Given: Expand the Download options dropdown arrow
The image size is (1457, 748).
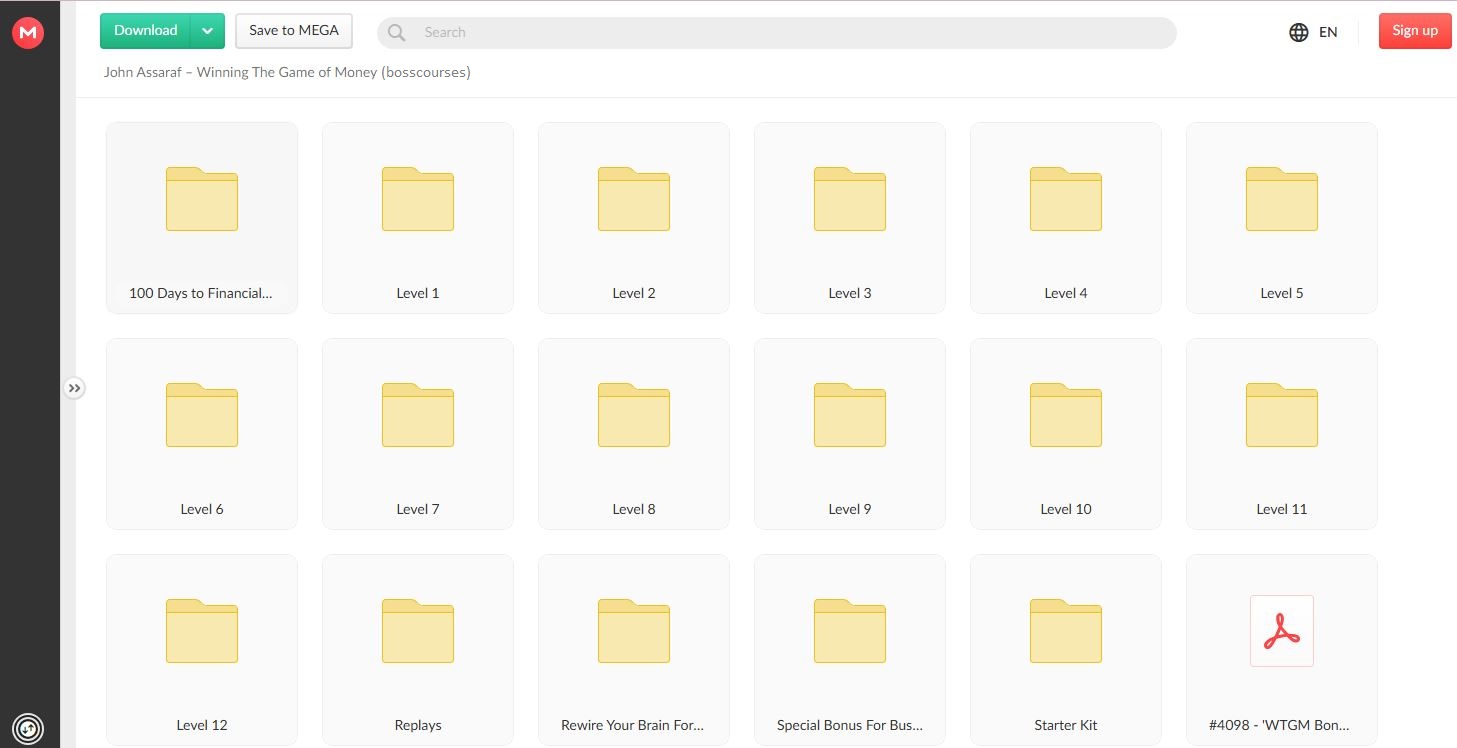Looking at the screenshot, I should (207, 31).
